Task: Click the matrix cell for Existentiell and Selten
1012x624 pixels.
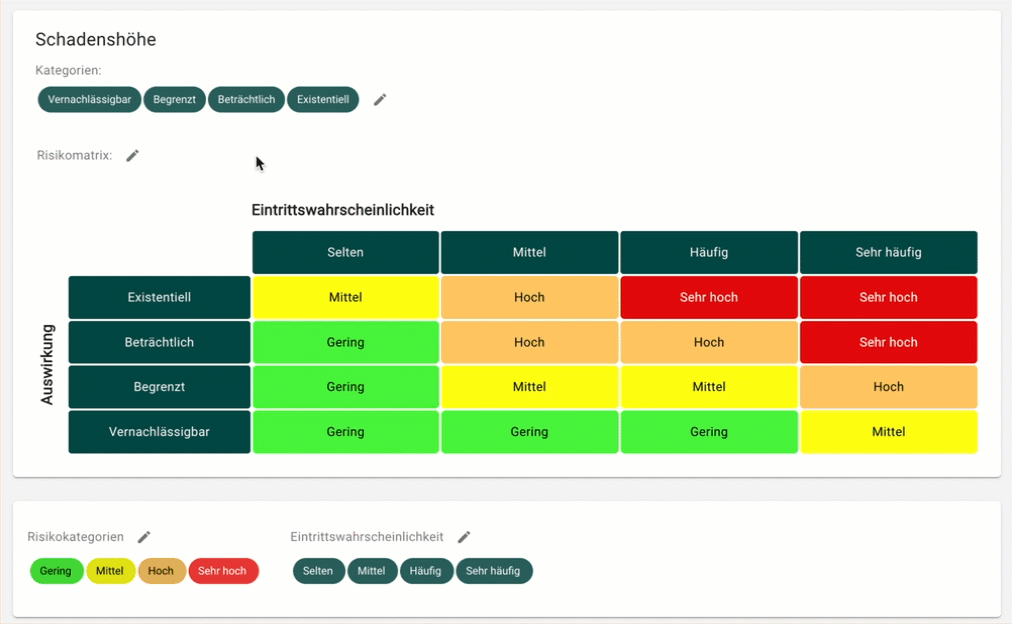Action: tap(345, 297)
